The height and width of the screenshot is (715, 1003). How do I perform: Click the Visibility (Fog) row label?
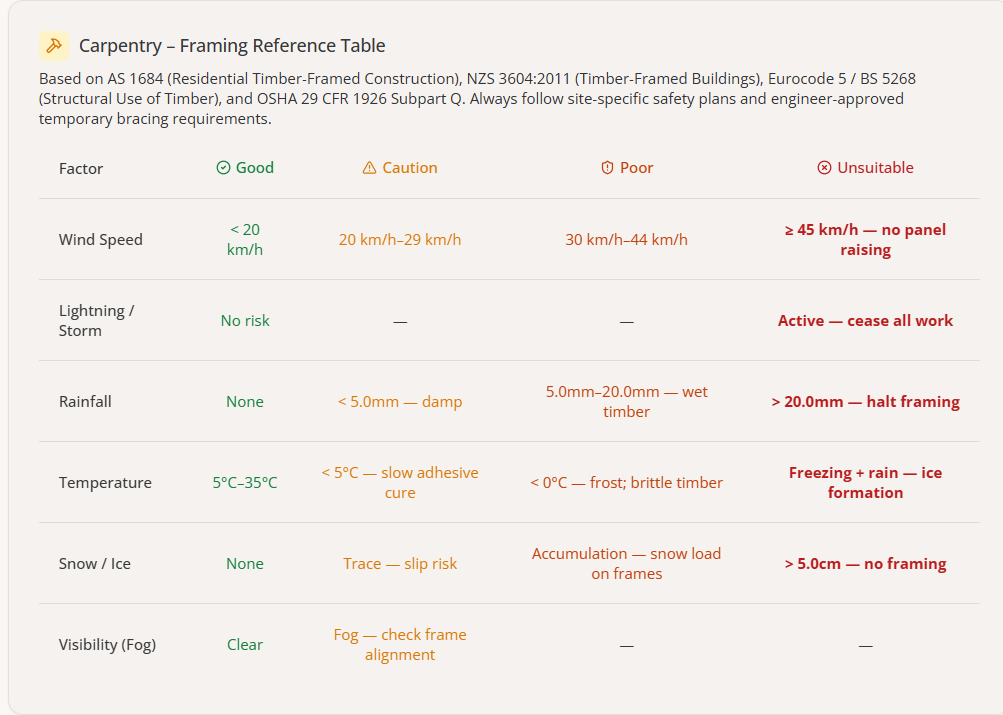pos(107,645)
